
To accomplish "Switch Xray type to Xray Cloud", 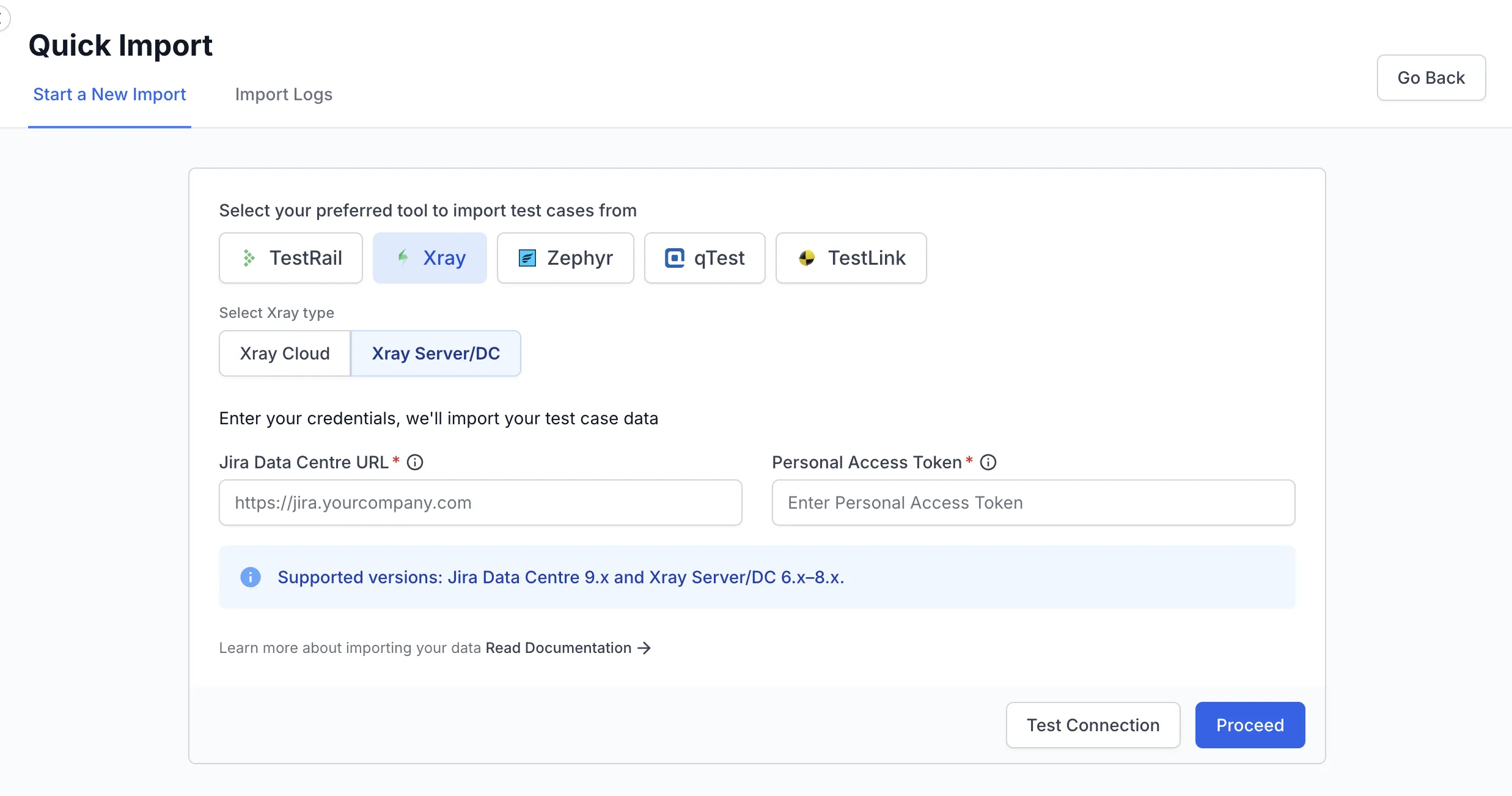I will (x=285, y=353).
